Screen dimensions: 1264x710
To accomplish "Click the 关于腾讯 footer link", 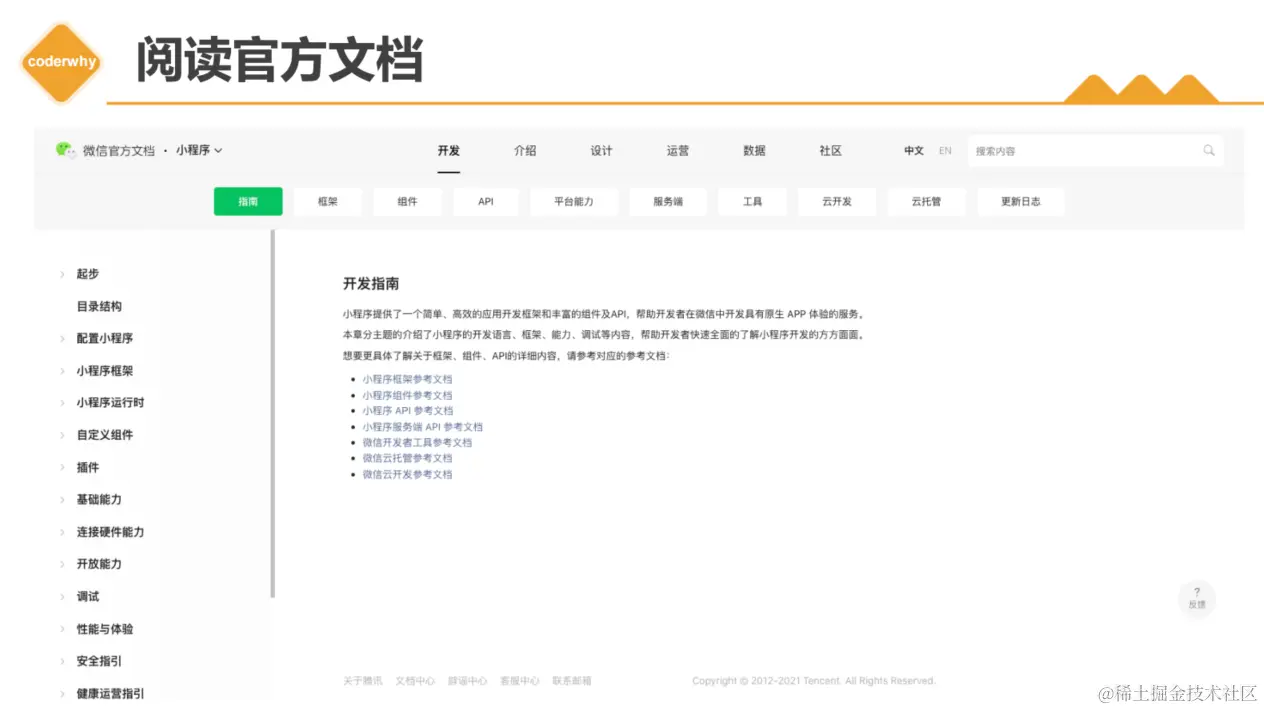I will point(362,680).
